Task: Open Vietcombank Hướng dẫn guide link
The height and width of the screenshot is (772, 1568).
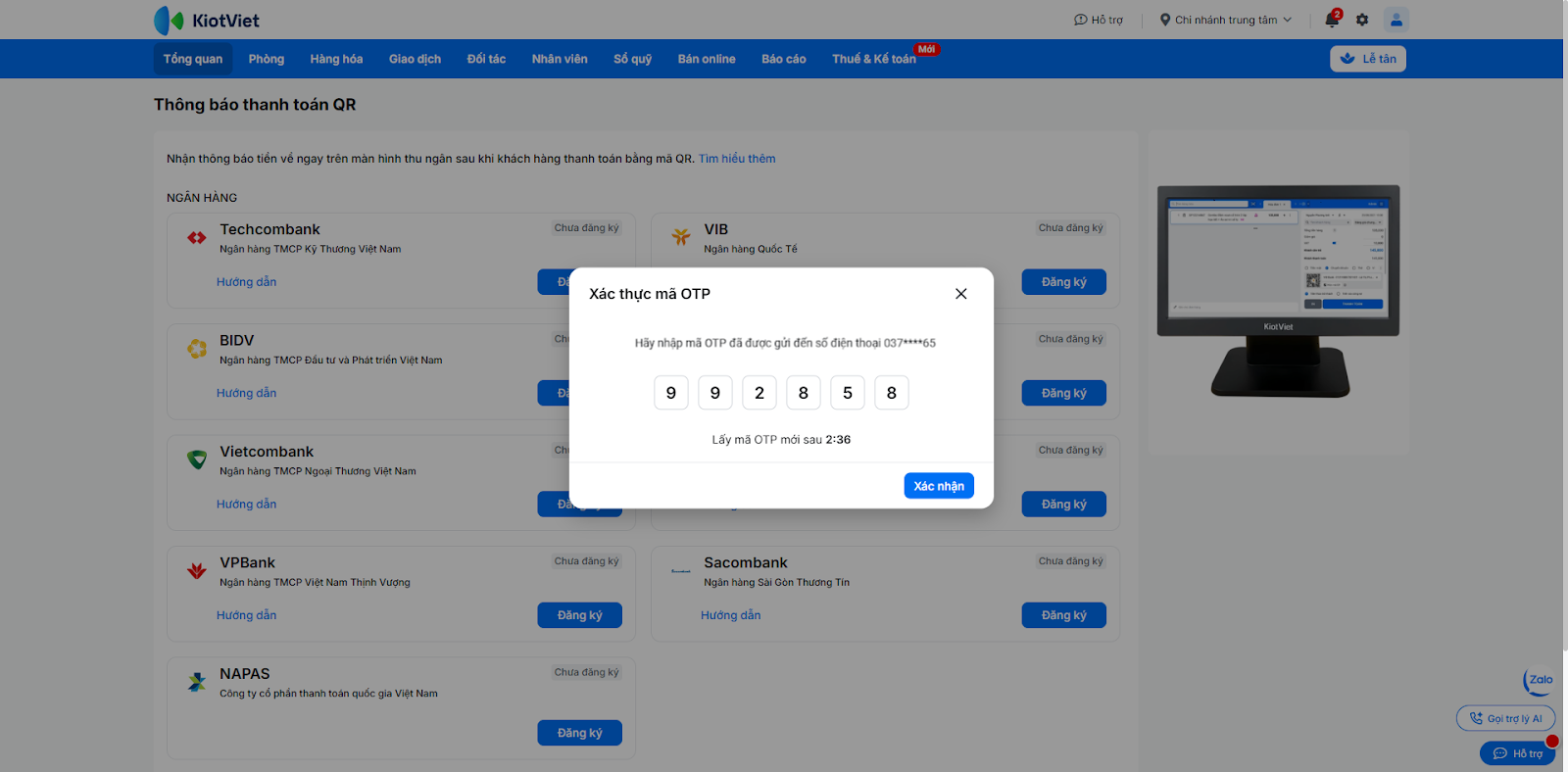Action: coord(247,505)
